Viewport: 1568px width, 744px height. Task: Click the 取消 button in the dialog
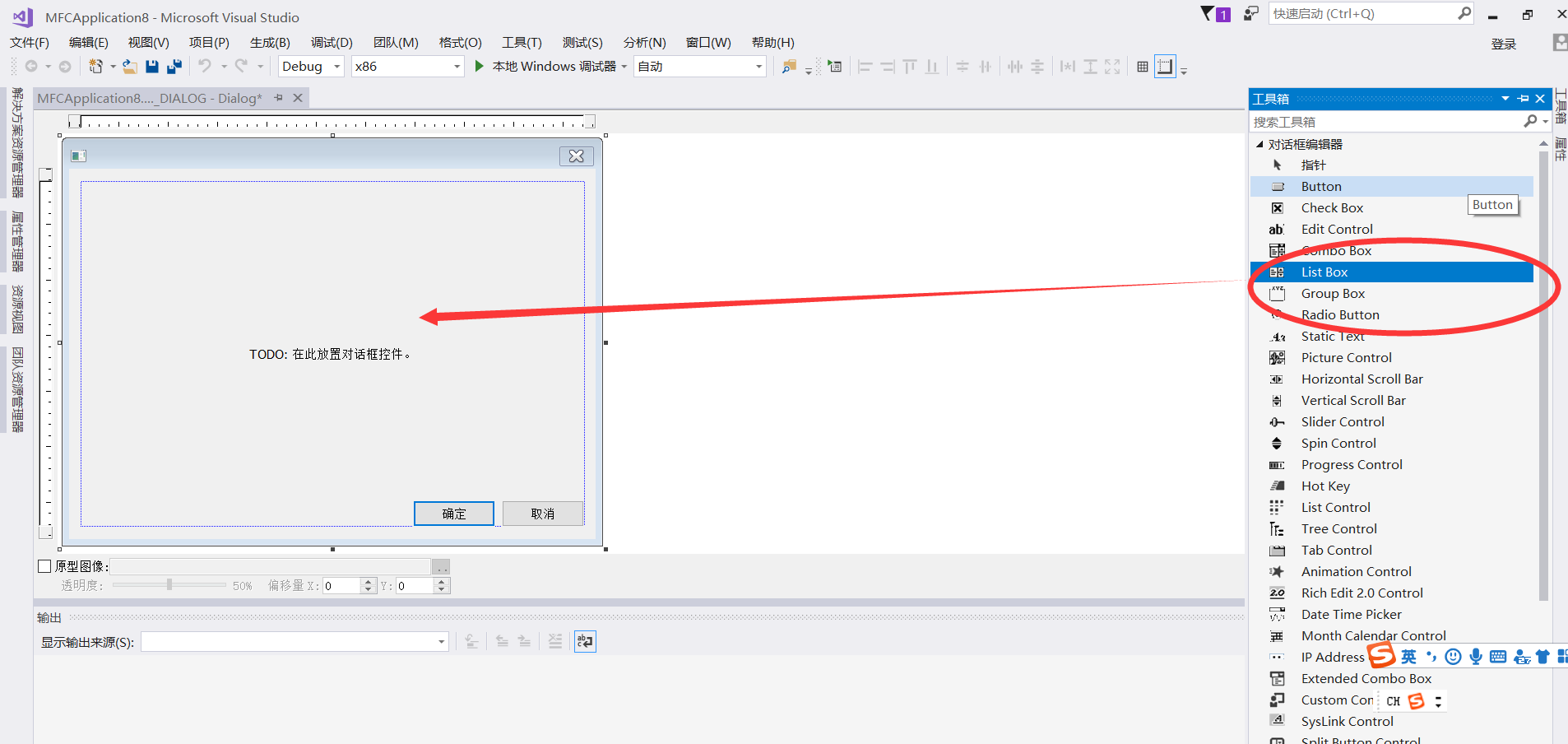pos(543,514)
